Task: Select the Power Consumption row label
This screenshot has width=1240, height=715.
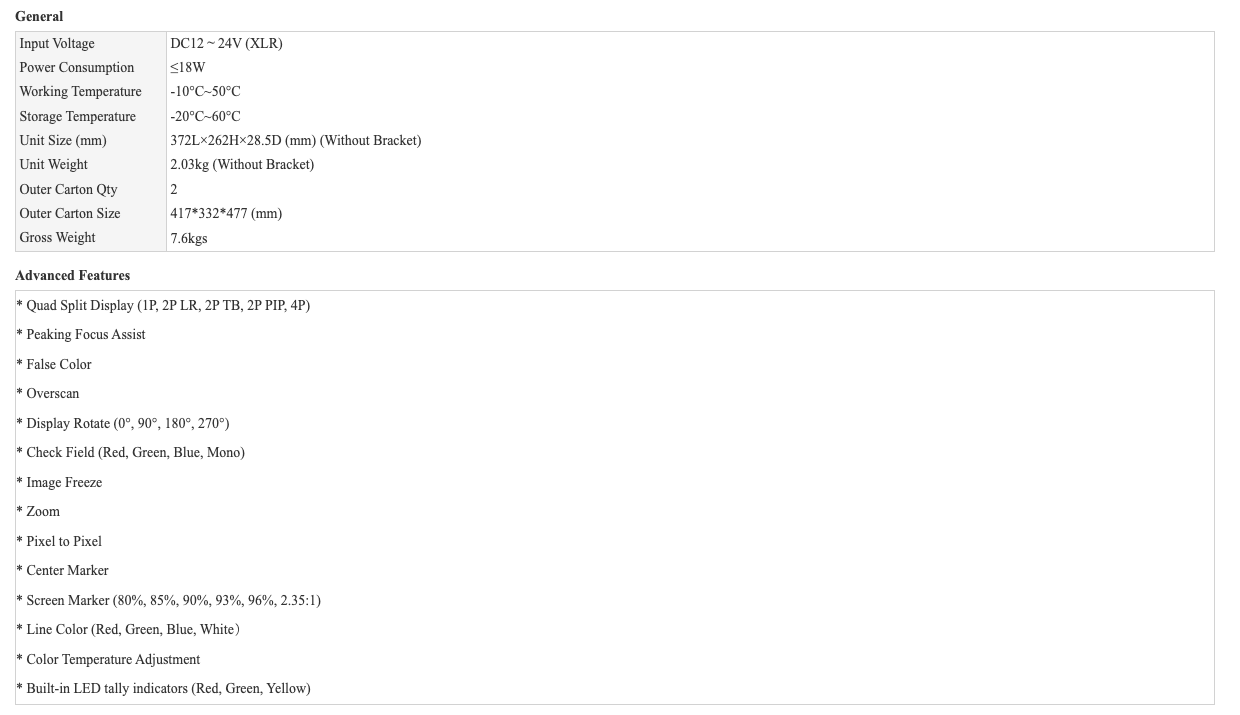Action: 91,67
